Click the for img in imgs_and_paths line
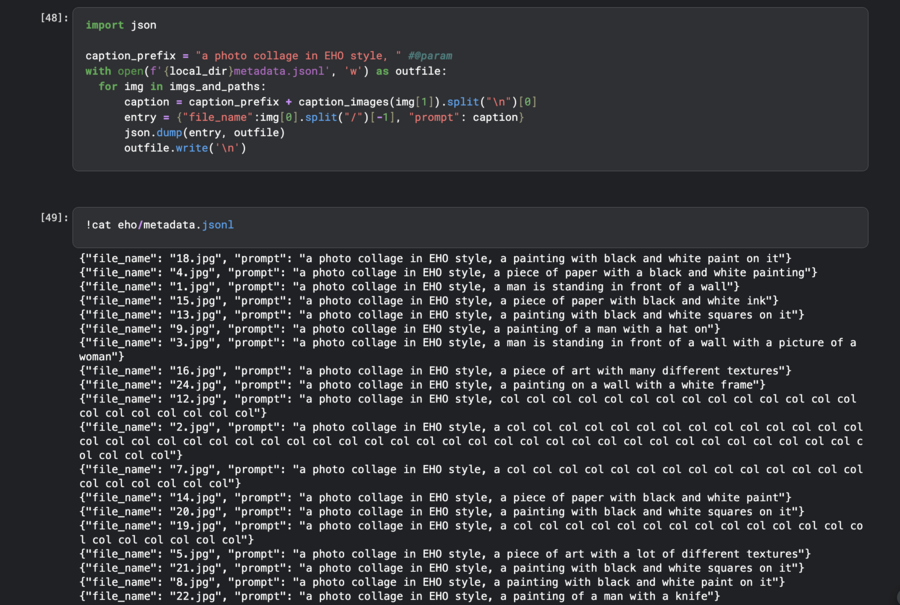 178,87
